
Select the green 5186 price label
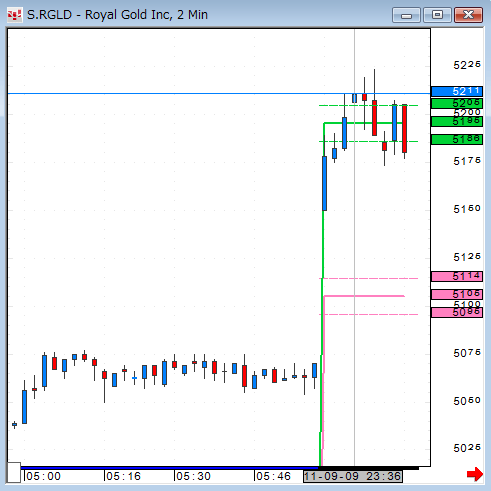pyautogui.click(x=457, y=139)
